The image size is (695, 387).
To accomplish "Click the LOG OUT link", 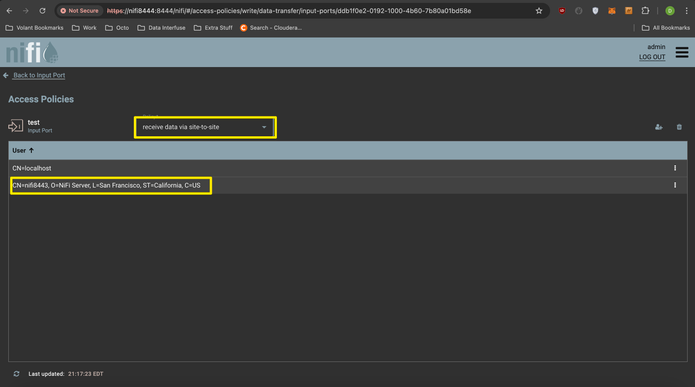I will [652, 57].
